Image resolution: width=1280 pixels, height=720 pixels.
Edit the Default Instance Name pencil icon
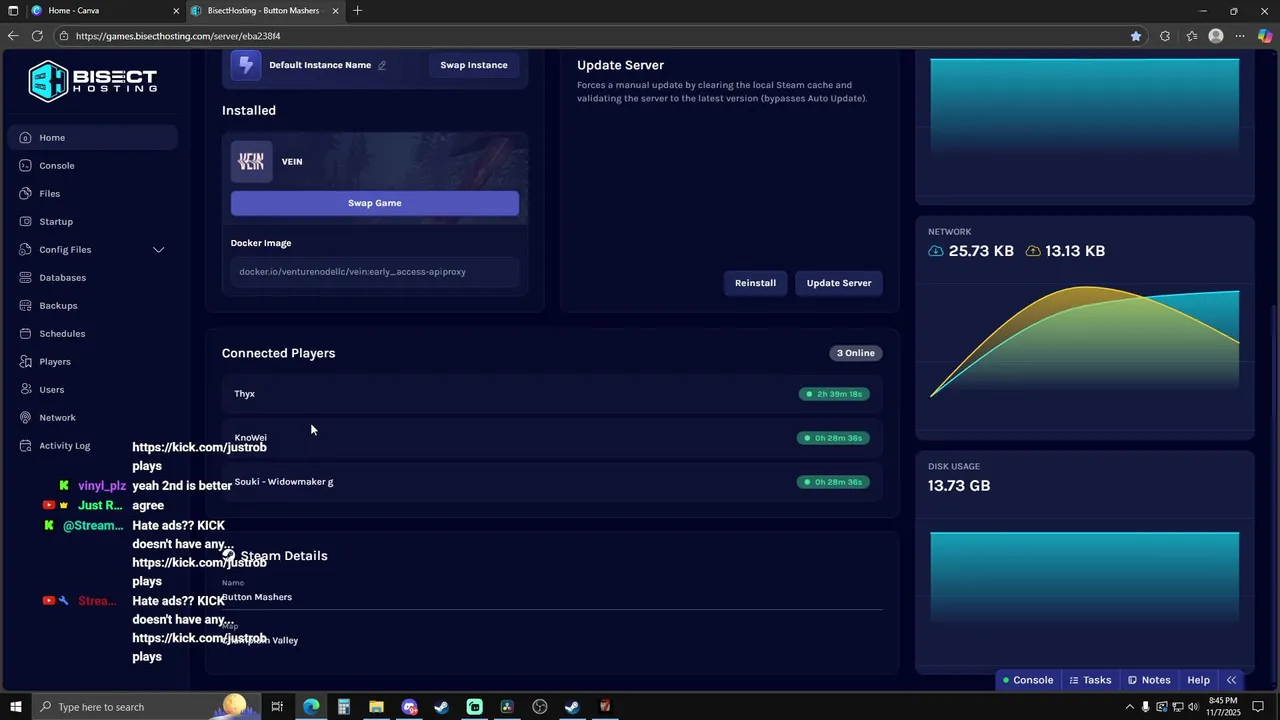(x=382, y=65)
